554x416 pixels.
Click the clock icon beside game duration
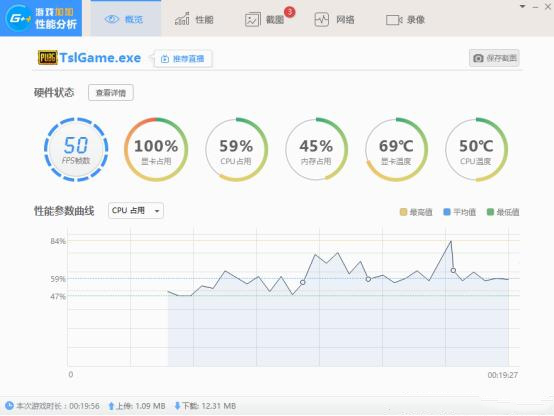(x=9, y=405)
